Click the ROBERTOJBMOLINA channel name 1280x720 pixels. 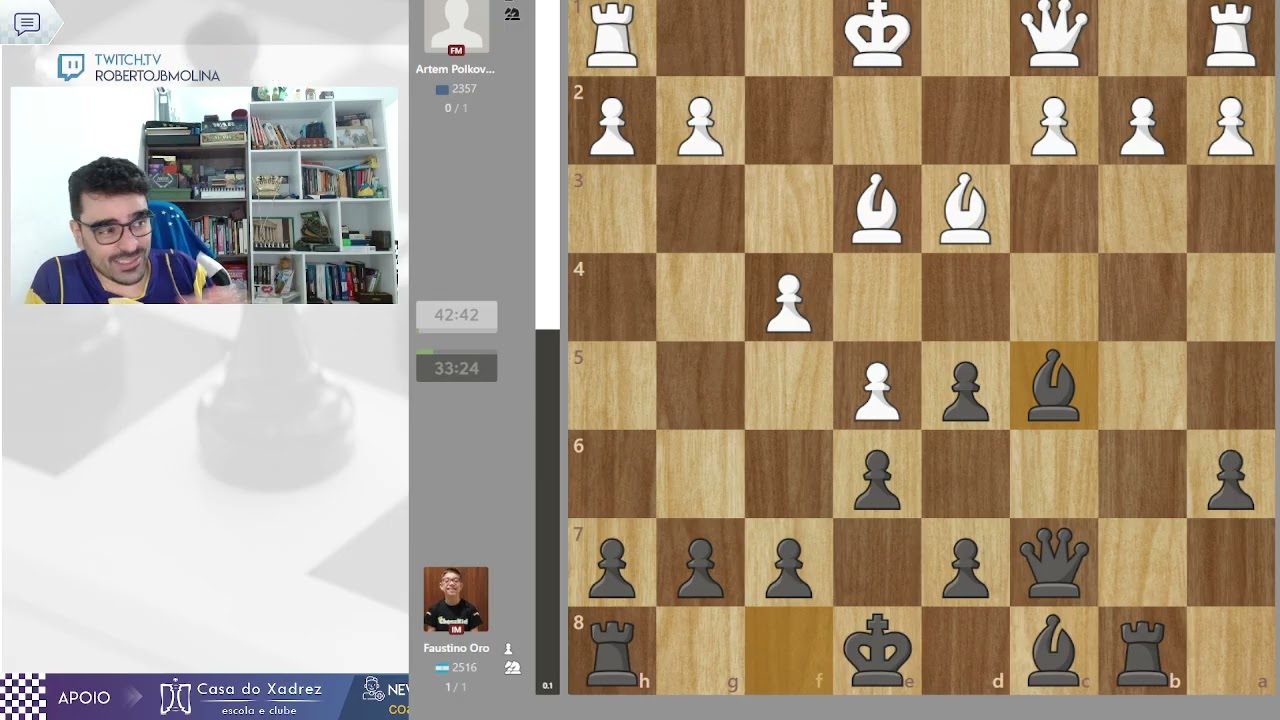coord(157,76)
